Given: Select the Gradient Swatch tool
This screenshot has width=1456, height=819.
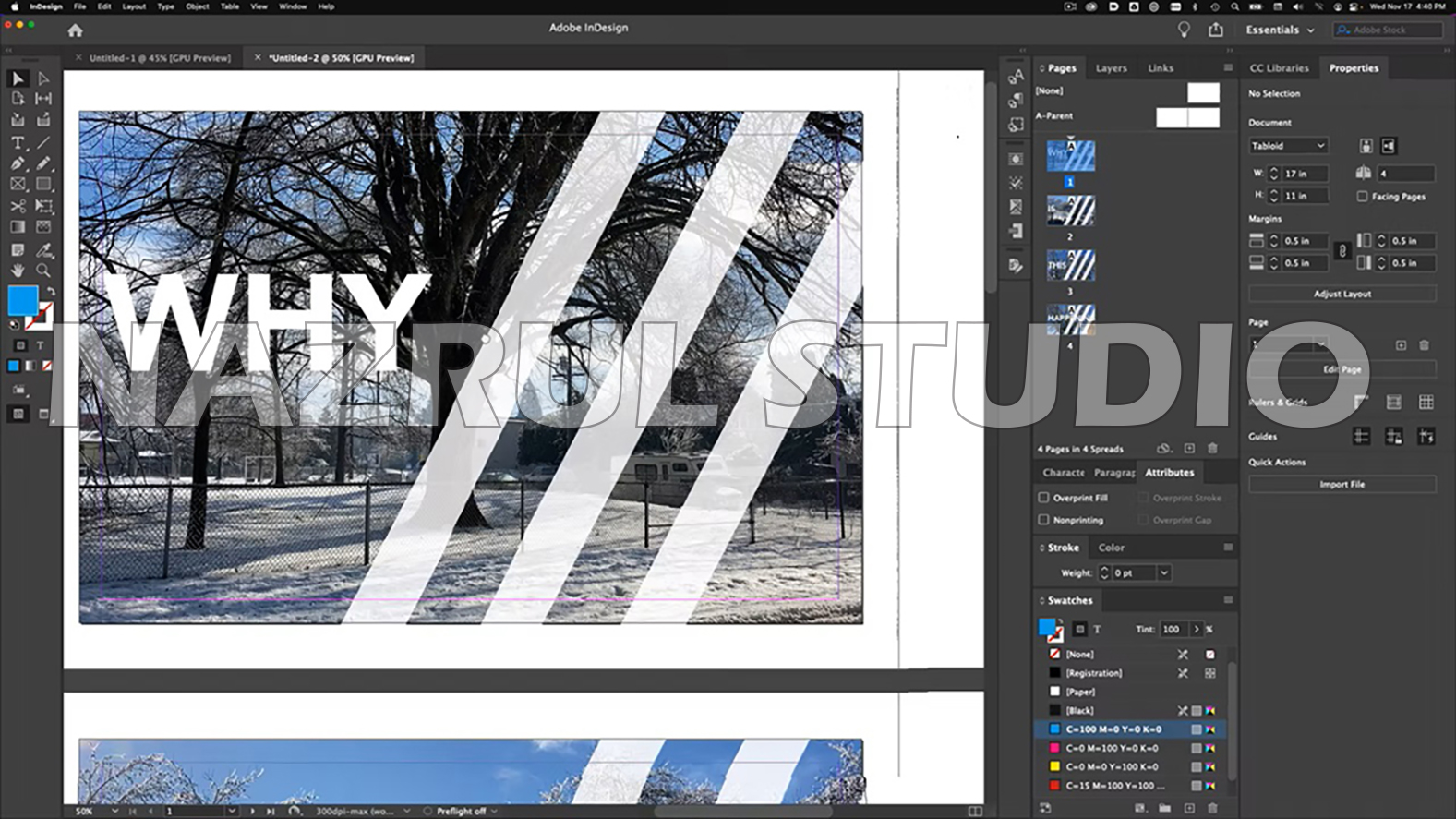Looking at the screenshot, I should click(18, 227).
